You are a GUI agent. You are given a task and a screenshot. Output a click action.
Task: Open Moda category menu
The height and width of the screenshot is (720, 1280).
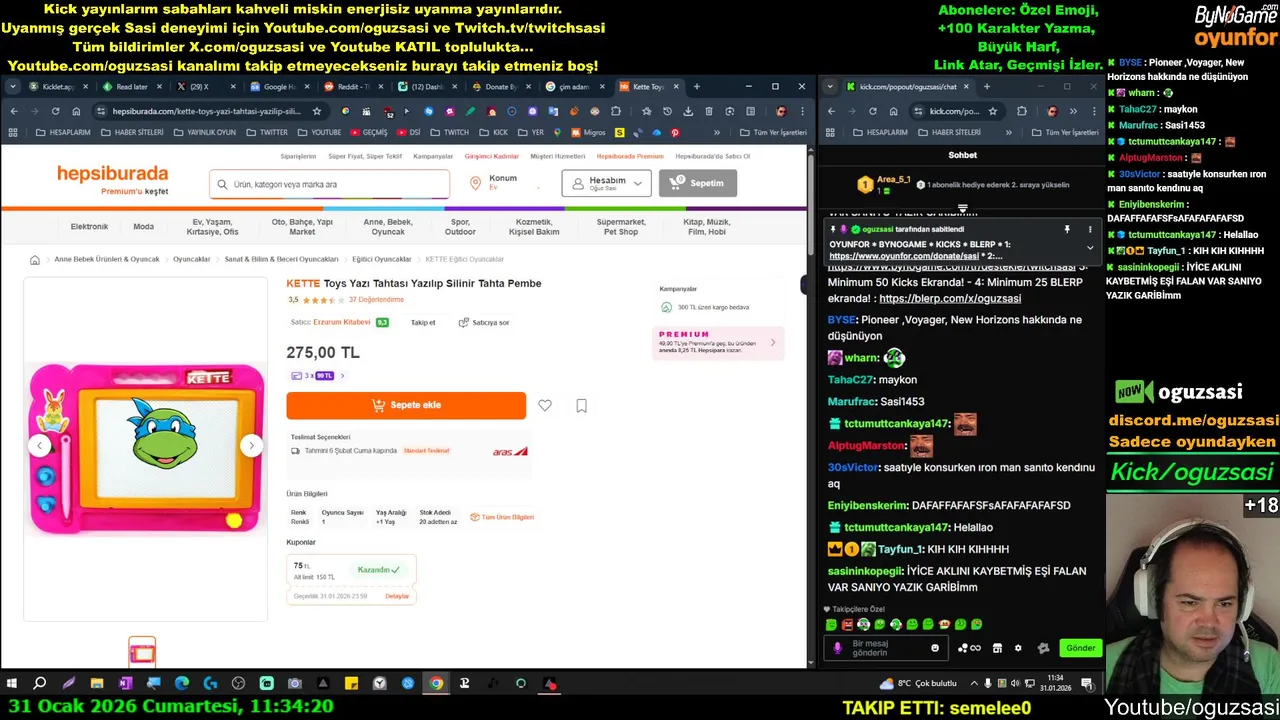coord(144,227)
